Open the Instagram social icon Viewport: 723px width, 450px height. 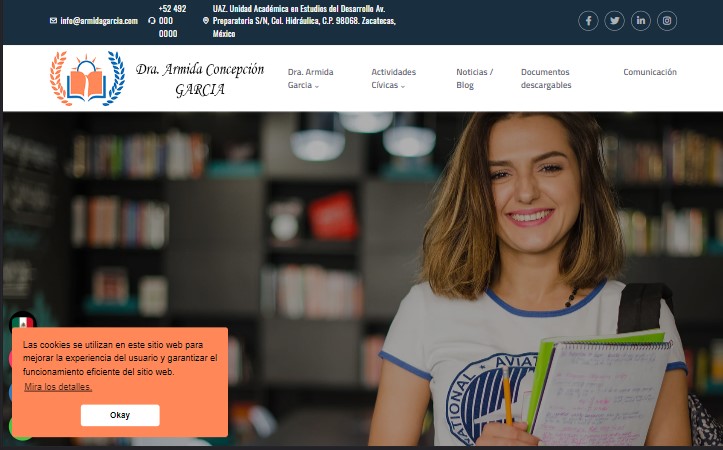pyautogui.click(x=667, y=21)
